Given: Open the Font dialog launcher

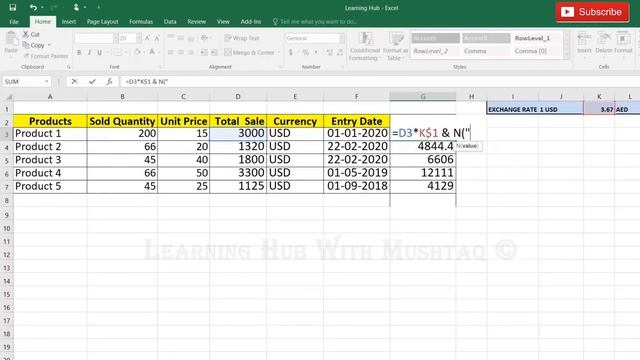Looking at the screenshot, I should 160,67.
